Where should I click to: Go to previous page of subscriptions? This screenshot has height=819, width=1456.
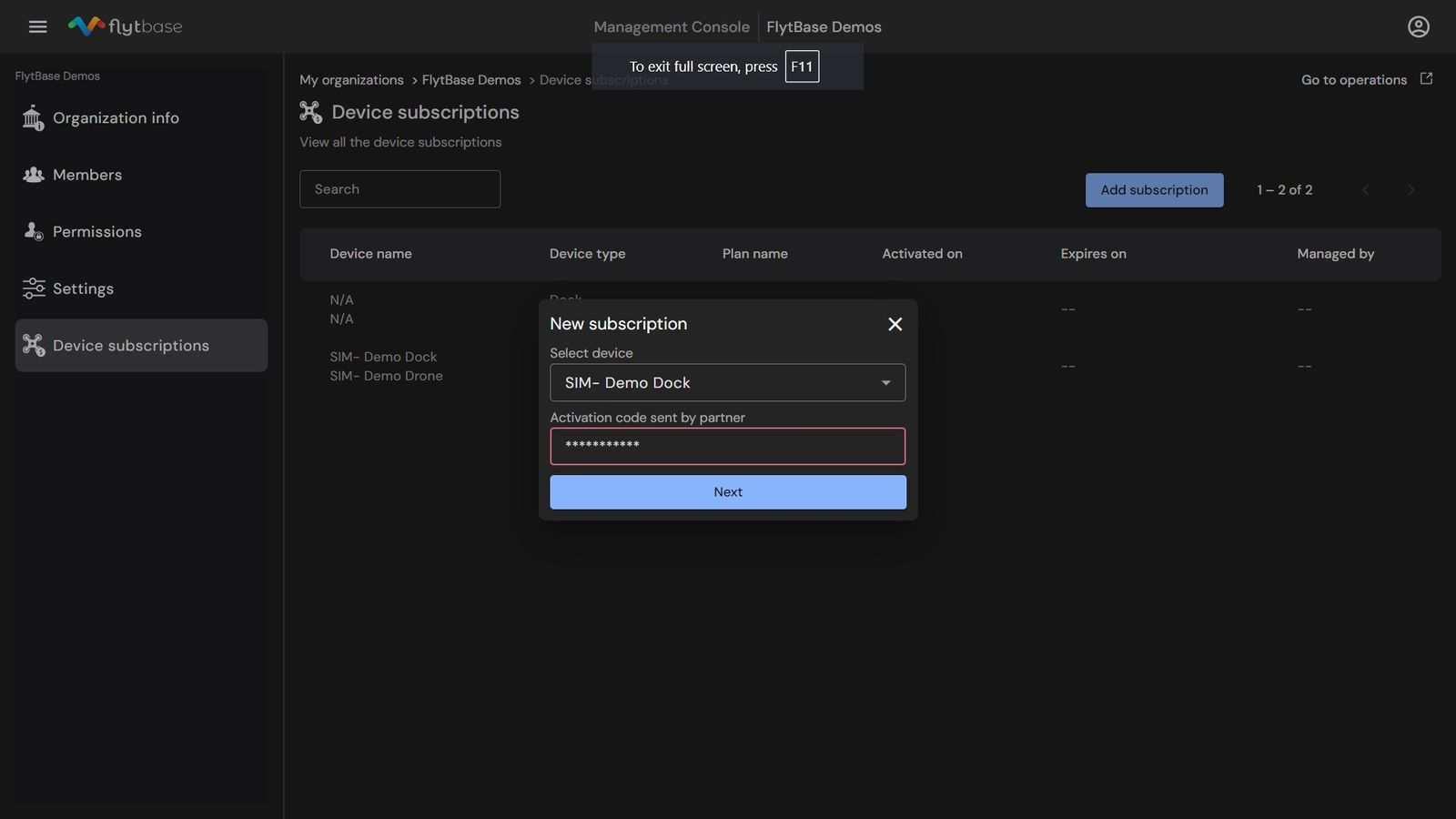[x=1365, y=189]
